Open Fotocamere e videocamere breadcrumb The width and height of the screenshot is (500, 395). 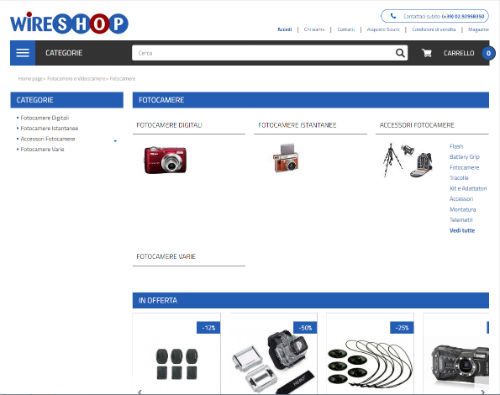click(76, 79)
